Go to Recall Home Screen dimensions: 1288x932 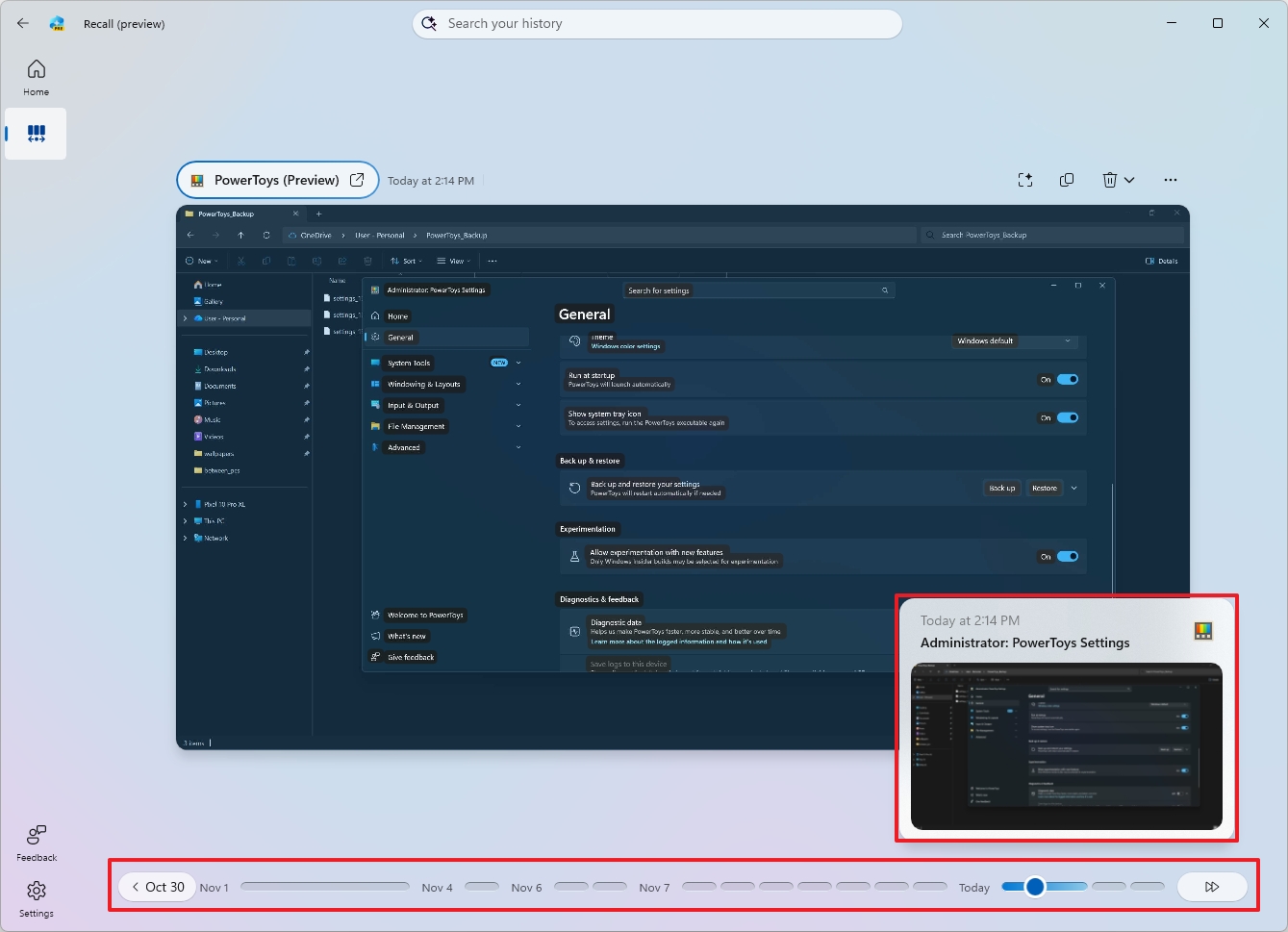coord(36,76)
